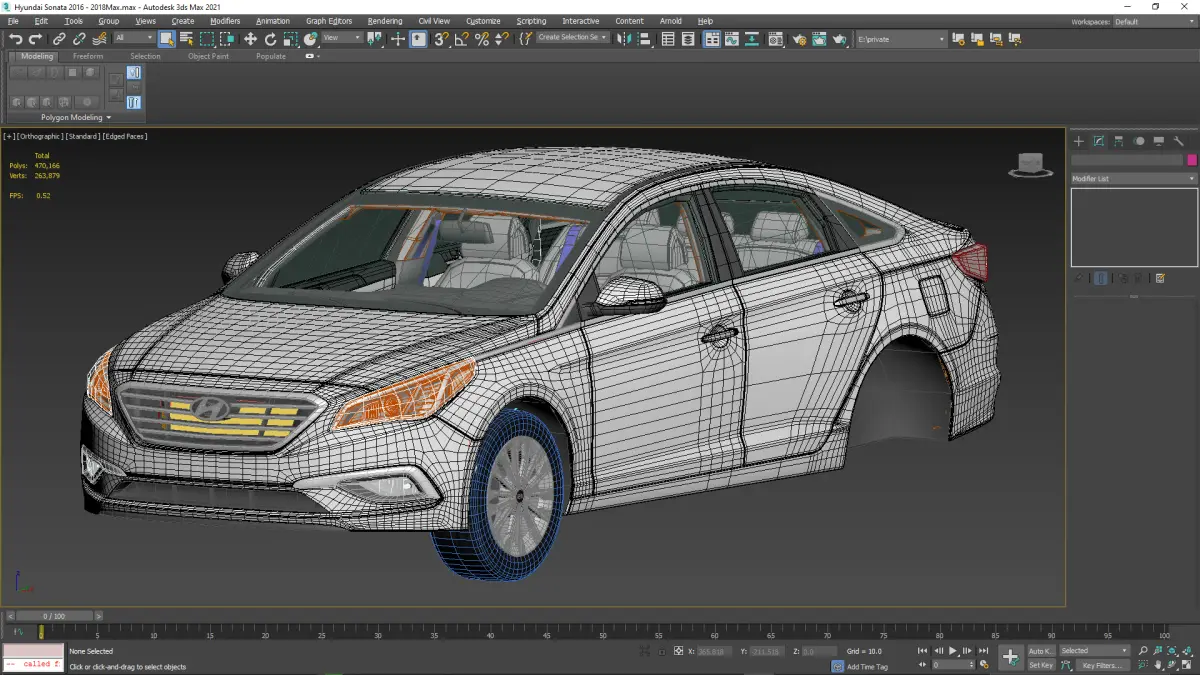This screenshot has height=675, width=1200.
Task: Click the Render Production teapot icon
Action: [840, 39]
